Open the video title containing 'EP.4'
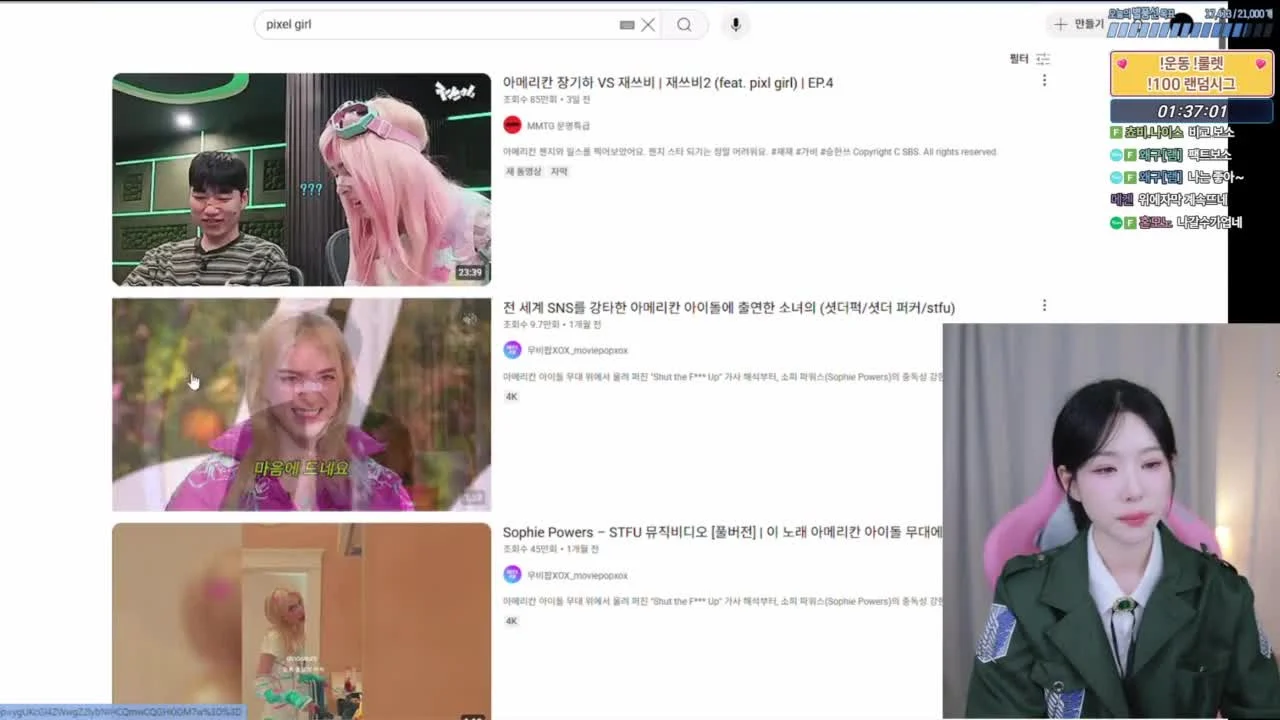The image size is (1280, 720). [667, 83]
